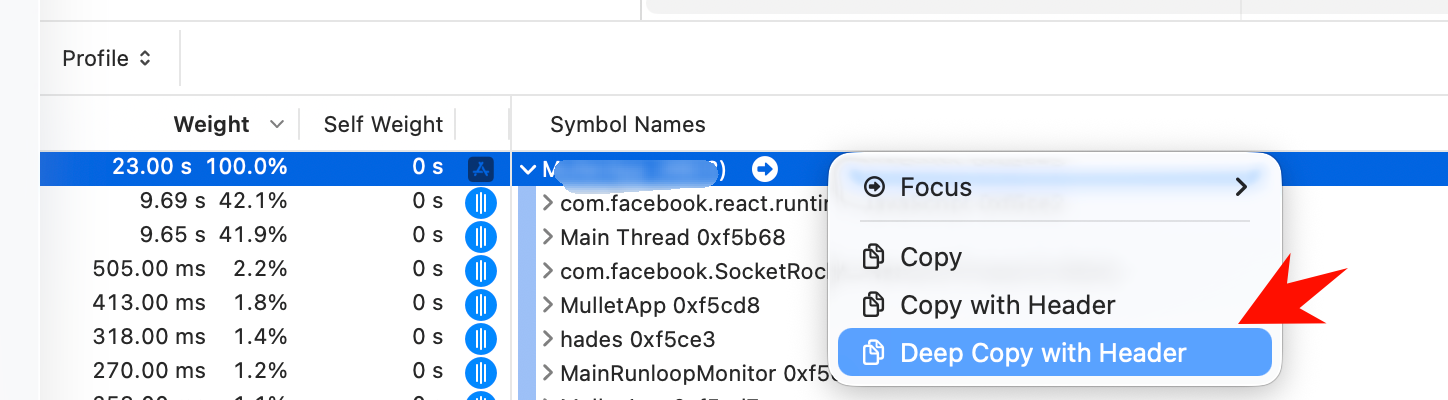
Task: Expand the com.facebook.react.runtime thread row
Action: [x=547, y=203]
